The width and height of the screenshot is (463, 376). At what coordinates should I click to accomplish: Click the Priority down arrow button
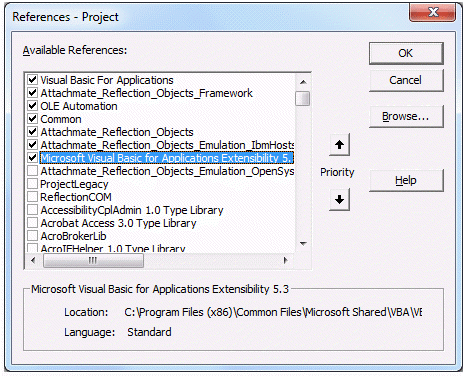click(339, 199)
